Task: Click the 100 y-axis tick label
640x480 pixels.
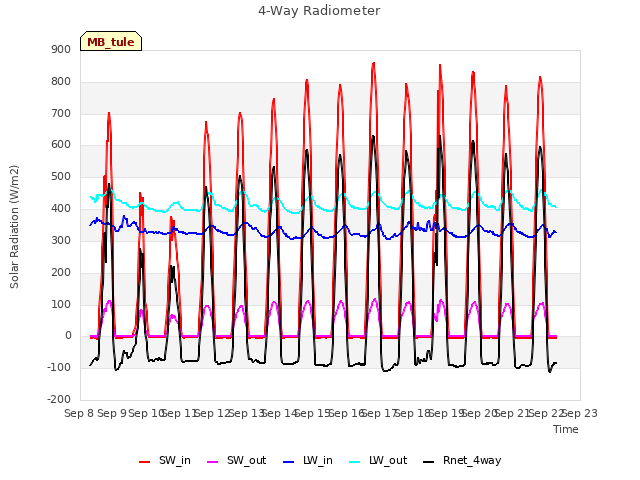Action: point(61,304)
